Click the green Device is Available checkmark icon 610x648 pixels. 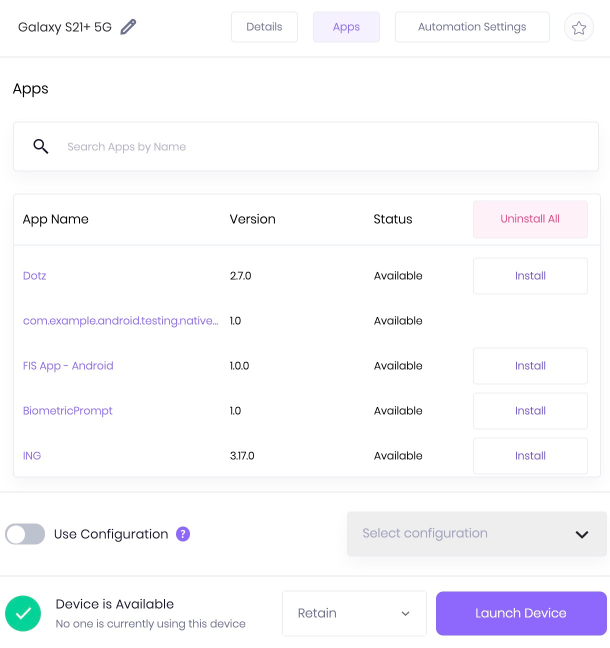click(x=23, y=613)
